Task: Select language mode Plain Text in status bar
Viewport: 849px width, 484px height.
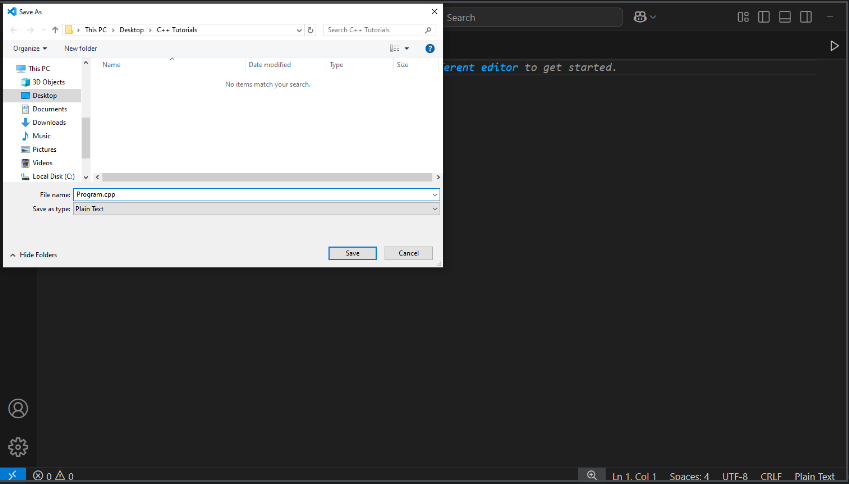Action: click(814, 476)
